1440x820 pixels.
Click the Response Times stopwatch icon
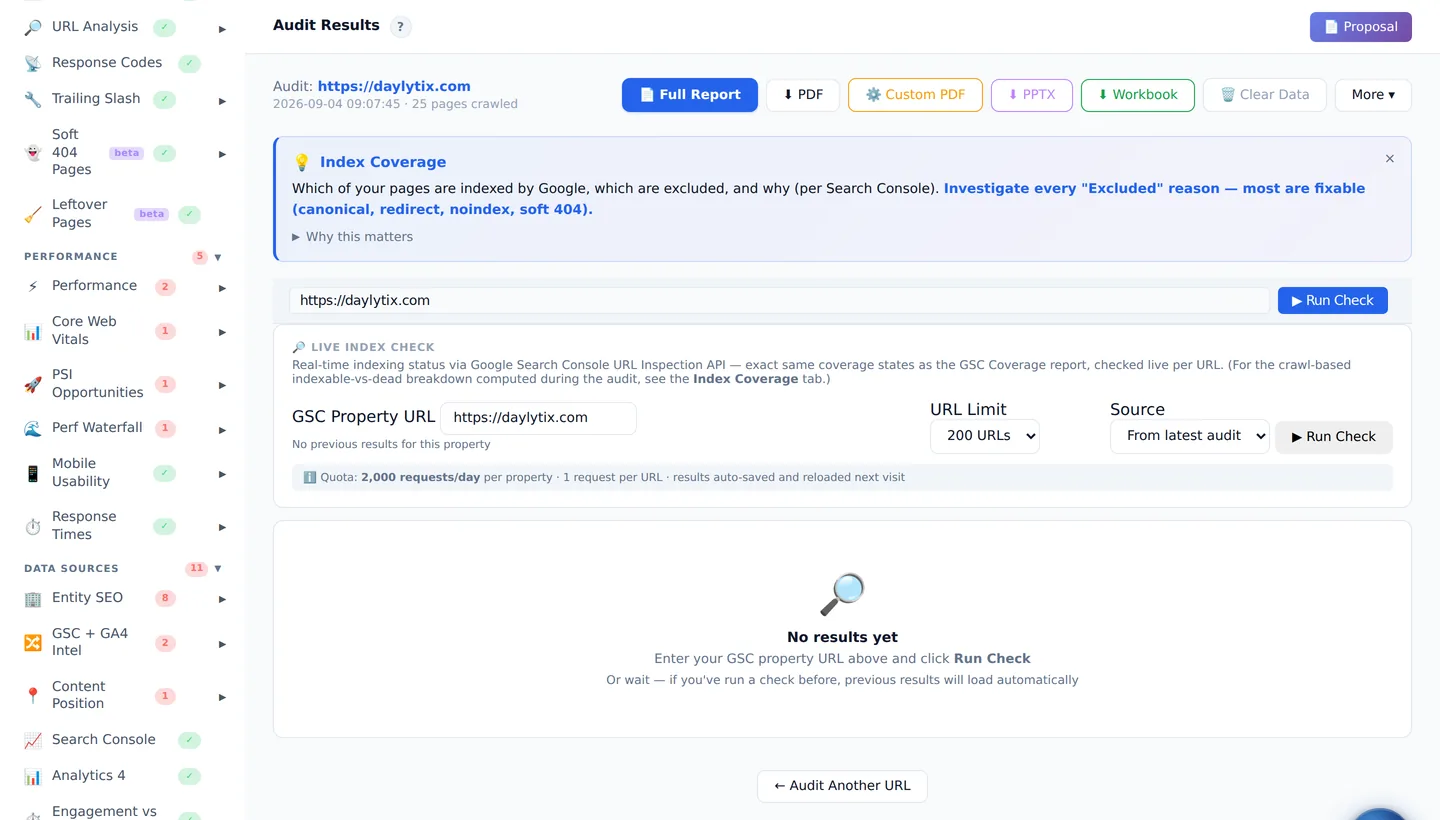(x=33, y=526)
